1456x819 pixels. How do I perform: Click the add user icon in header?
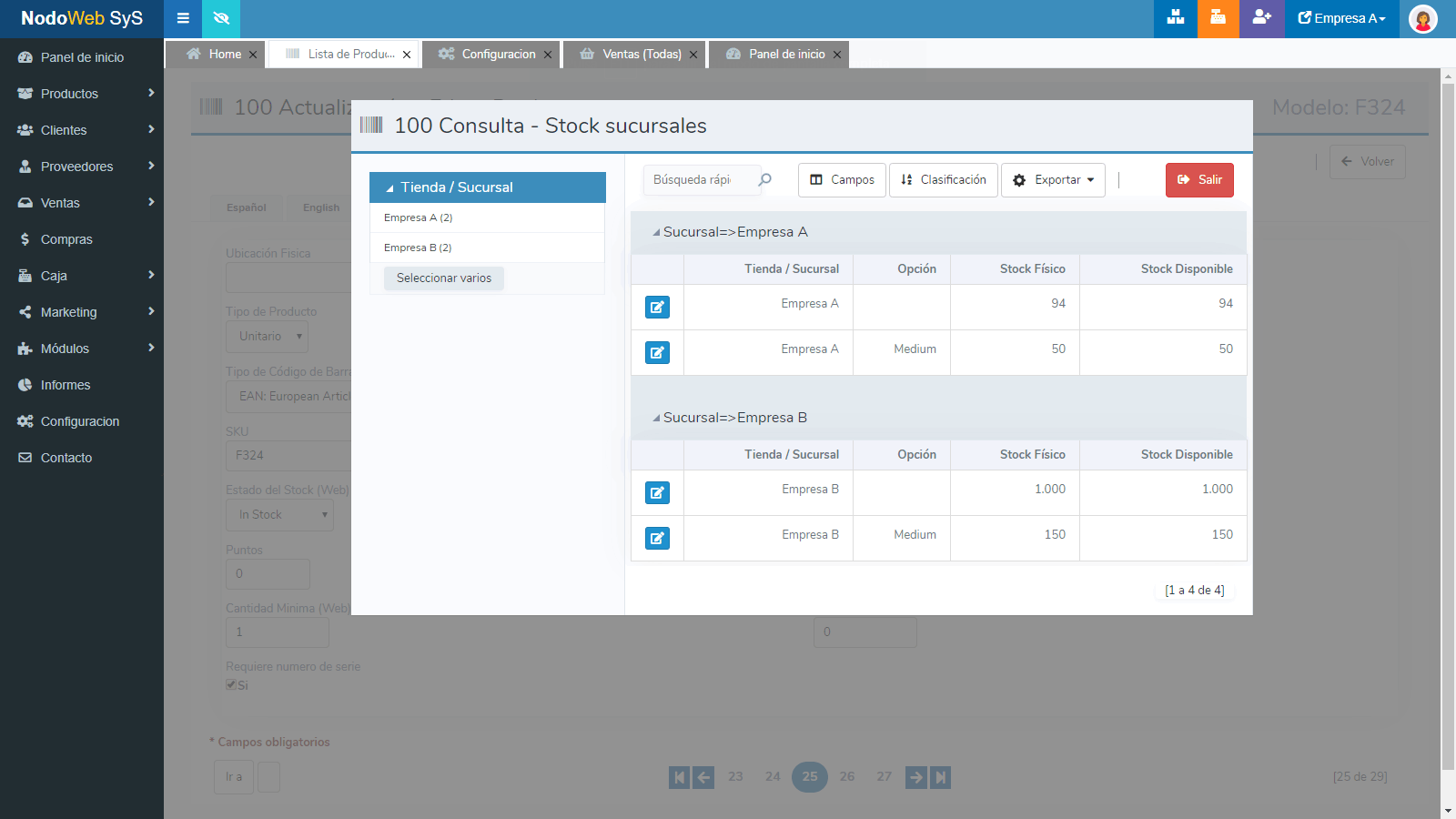[x=1261, y=18]
